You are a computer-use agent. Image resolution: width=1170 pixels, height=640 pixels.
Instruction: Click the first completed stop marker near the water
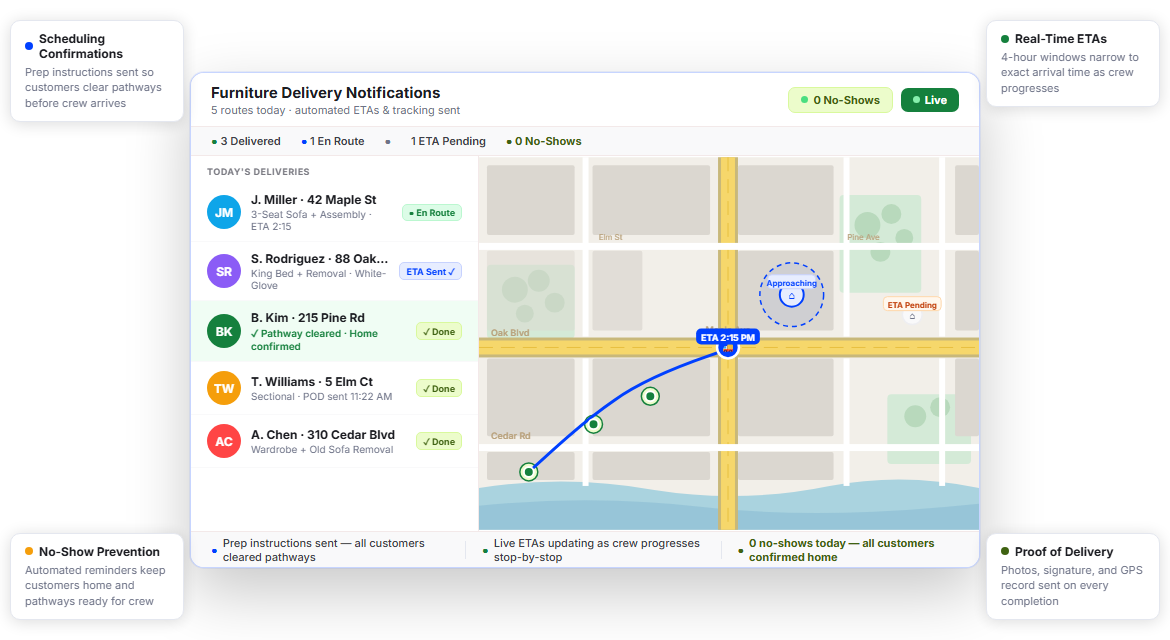529,471
